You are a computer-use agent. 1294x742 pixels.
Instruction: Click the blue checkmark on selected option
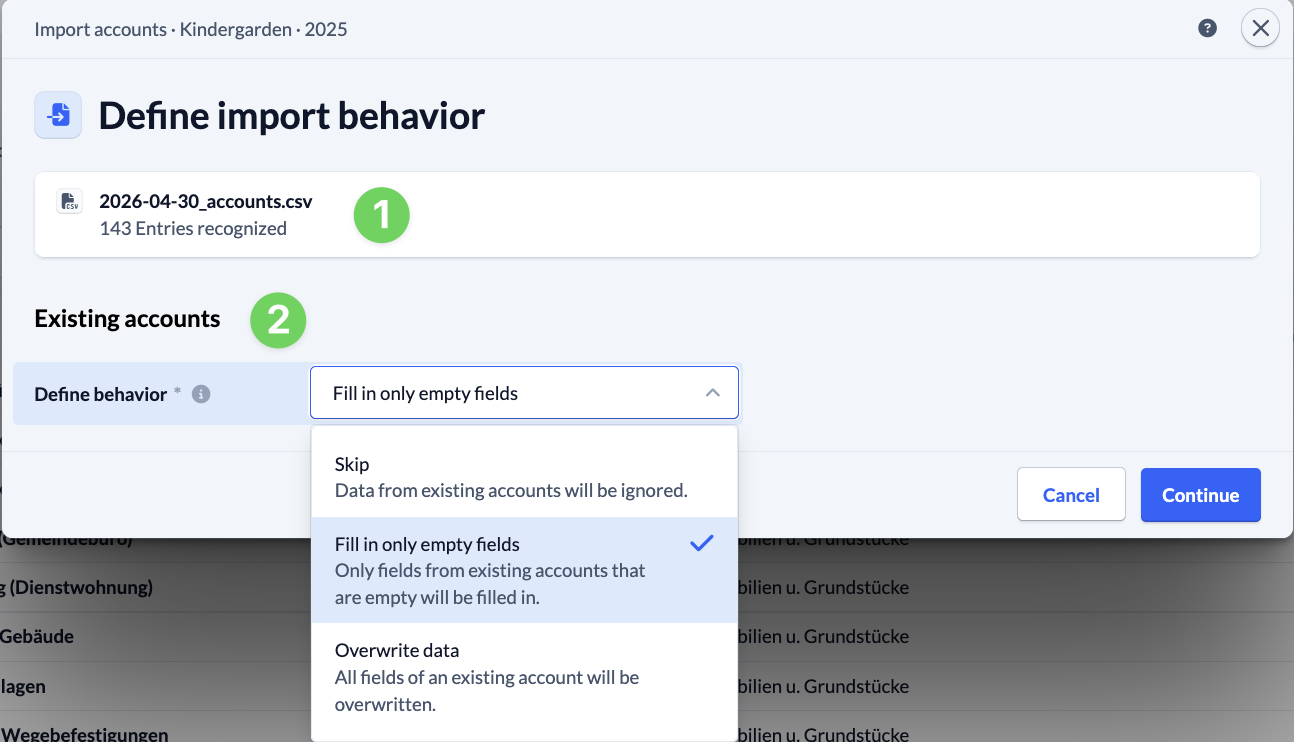point(702,544)
